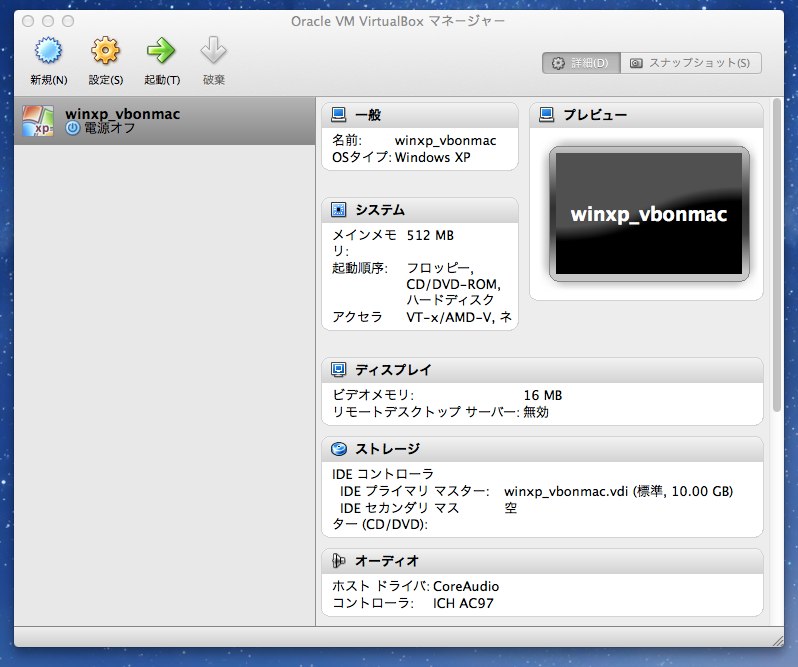Click the window resize grip at bottom corner
This screenshot has height=667, width=798.
tap(778, 641)
